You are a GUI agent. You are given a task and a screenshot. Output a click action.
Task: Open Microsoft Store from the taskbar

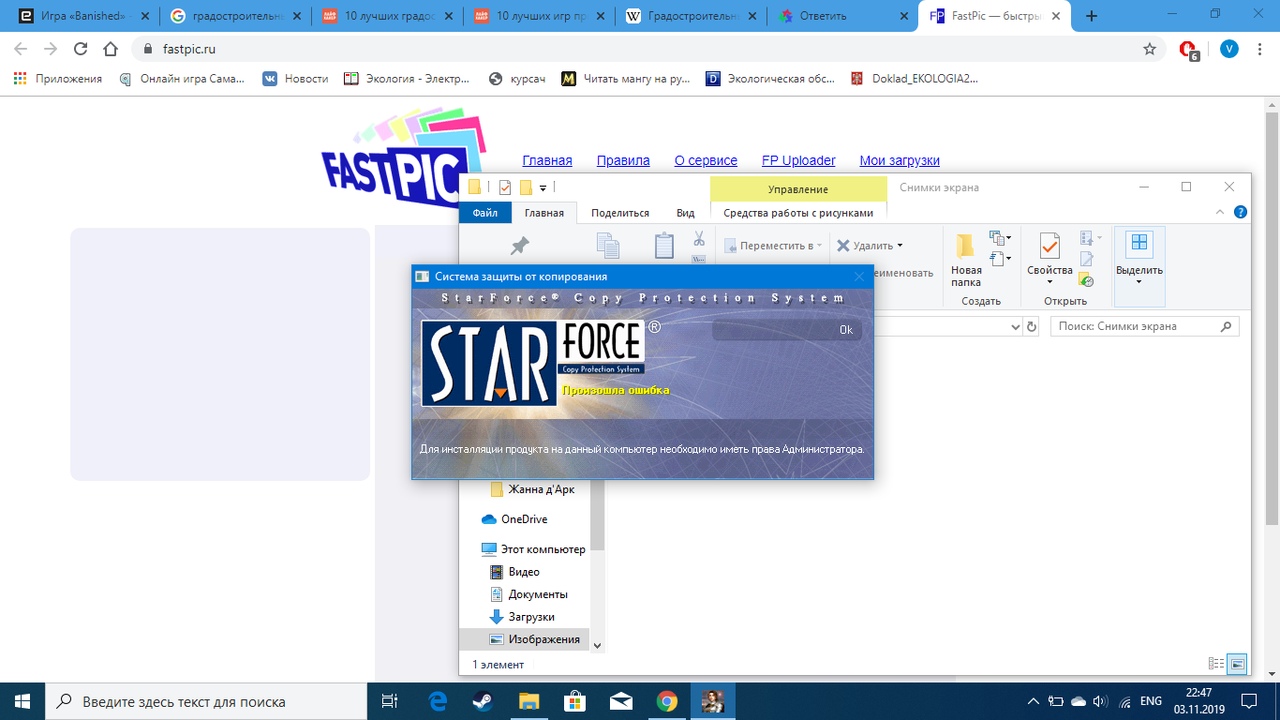coord(575,701)
